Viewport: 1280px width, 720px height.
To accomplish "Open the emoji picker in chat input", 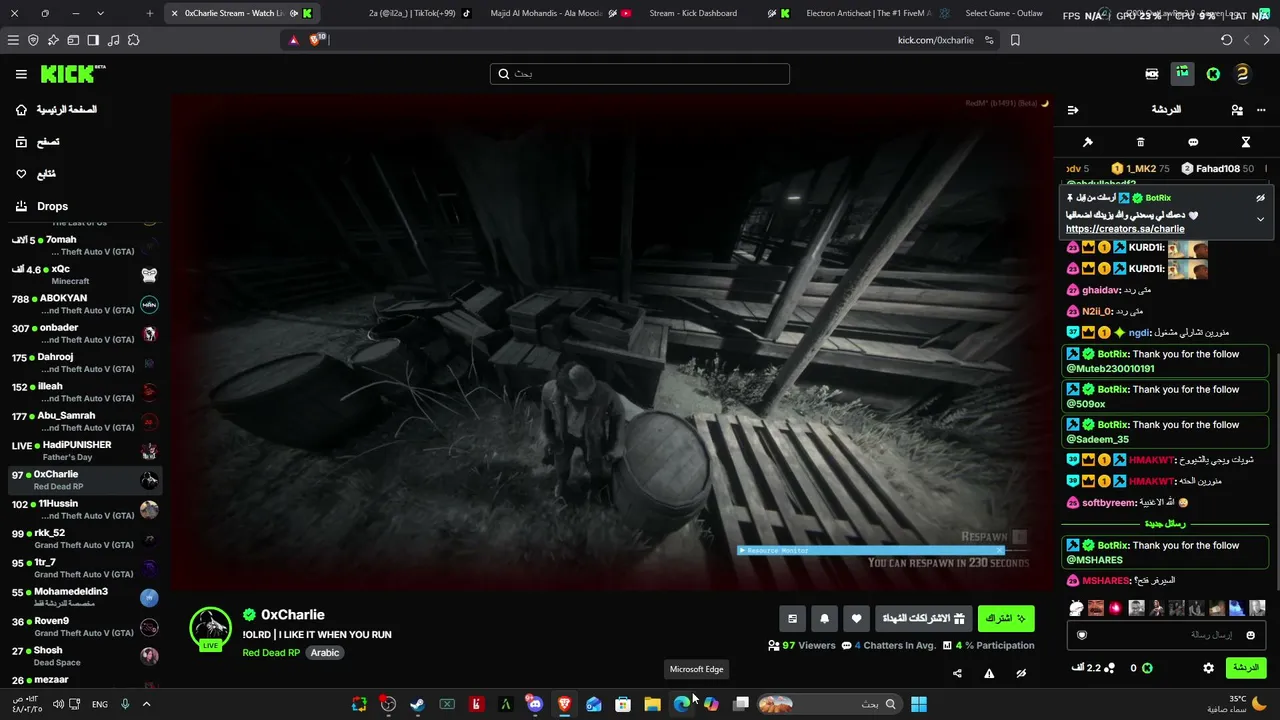I will (1250, 635).
